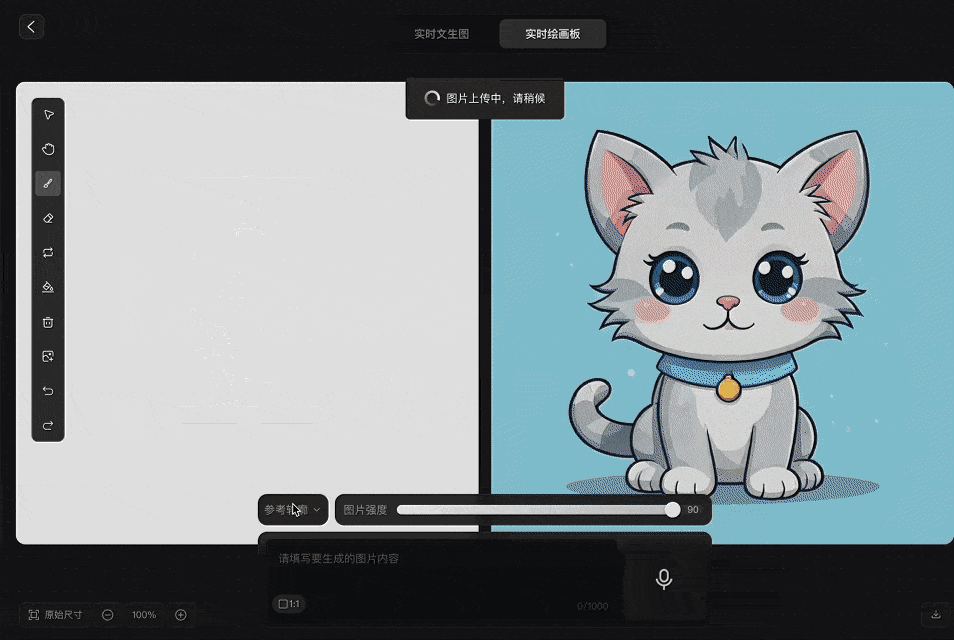
Task: Switch to the 实时绘画板 tab
Action: pos(552,34)
